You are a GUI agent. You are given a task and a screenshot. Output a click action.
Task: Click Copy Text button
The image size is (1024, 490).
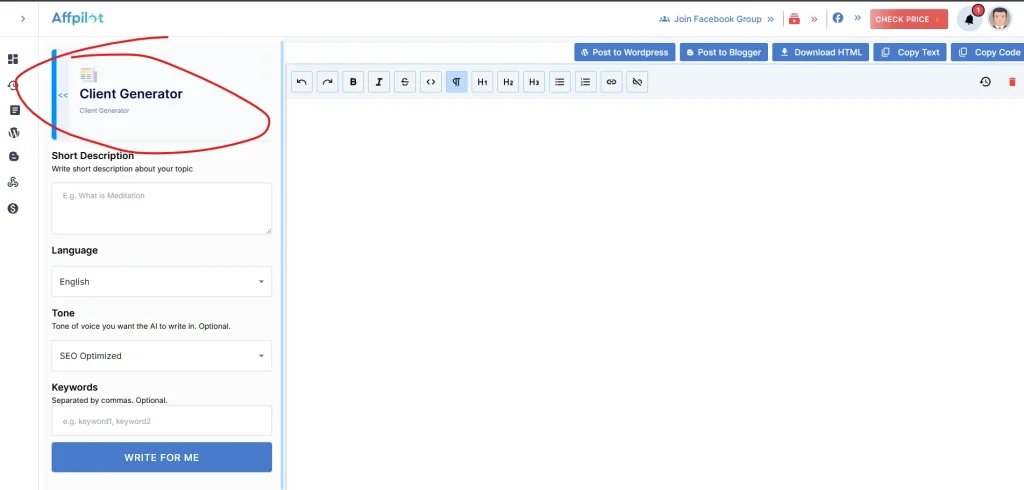tap(910, 52)
